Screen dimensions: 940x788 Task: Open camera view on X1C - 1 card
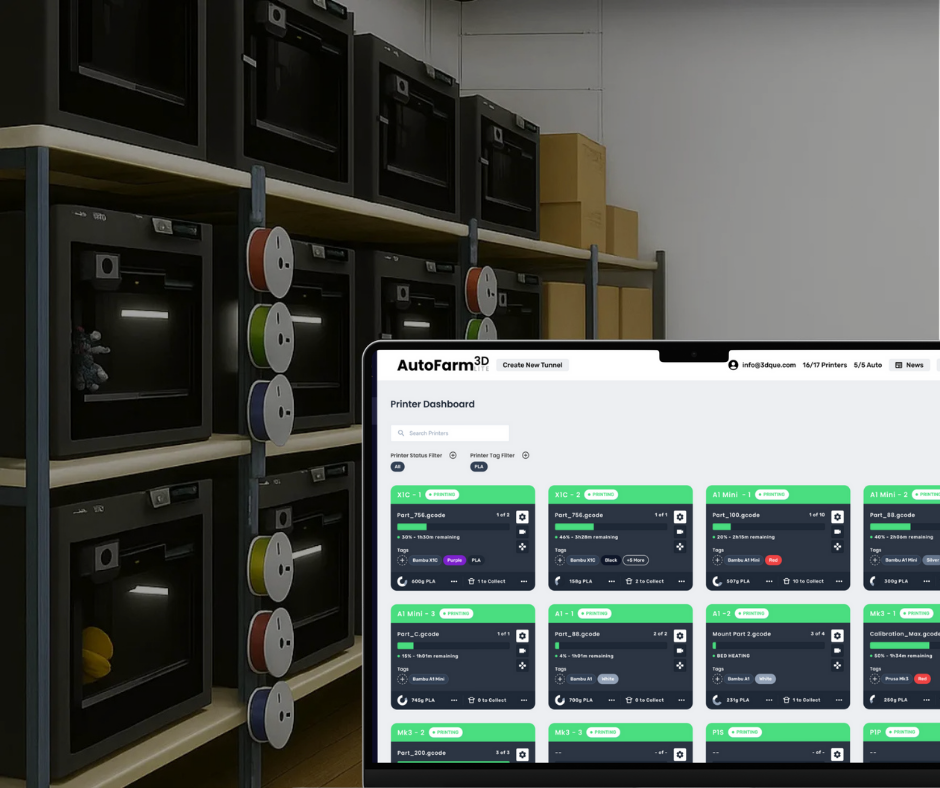tap(522, 532)
